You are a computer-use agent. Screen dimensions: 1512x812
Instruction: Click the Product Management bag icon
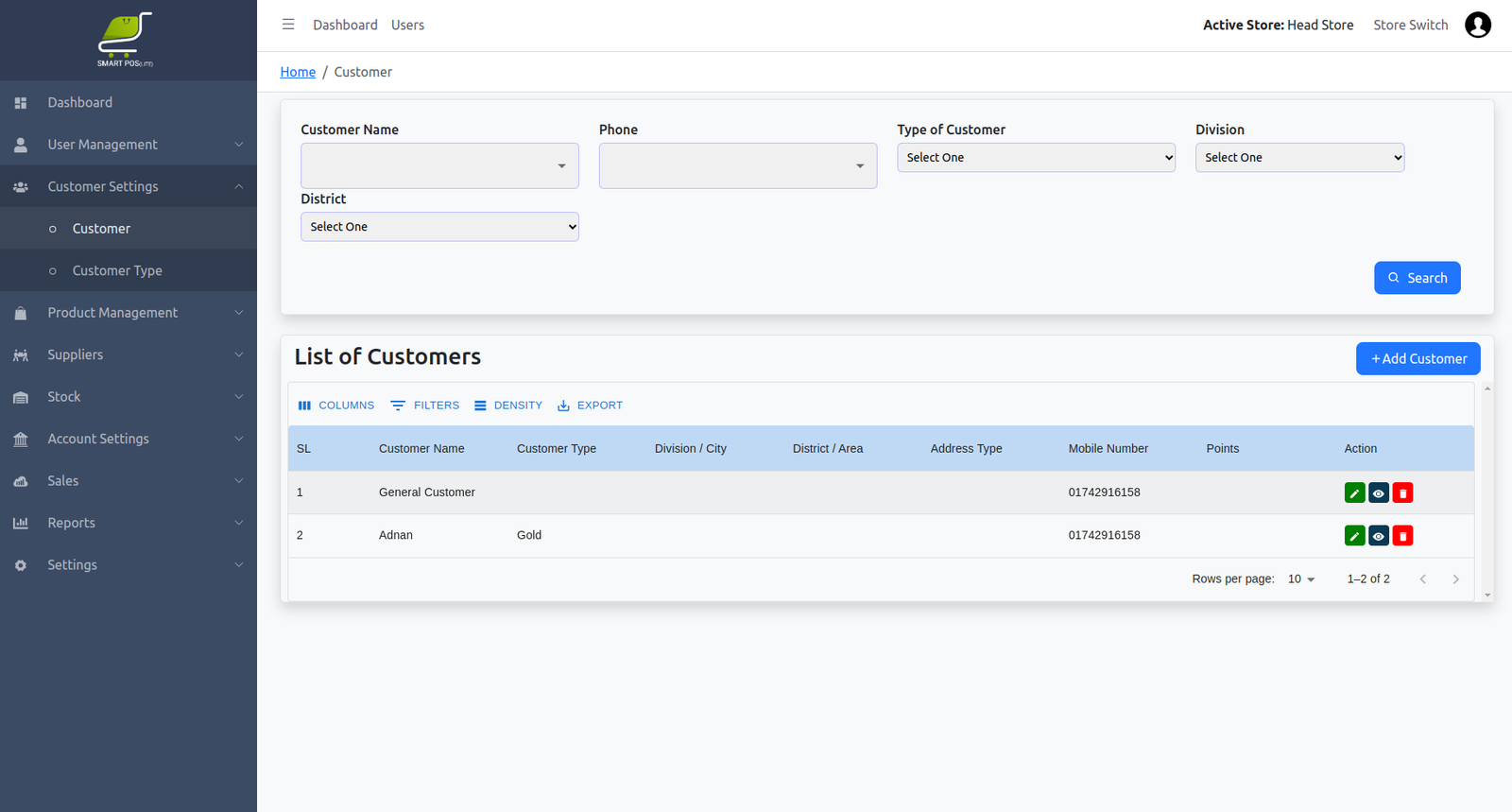tap(21, 313)
